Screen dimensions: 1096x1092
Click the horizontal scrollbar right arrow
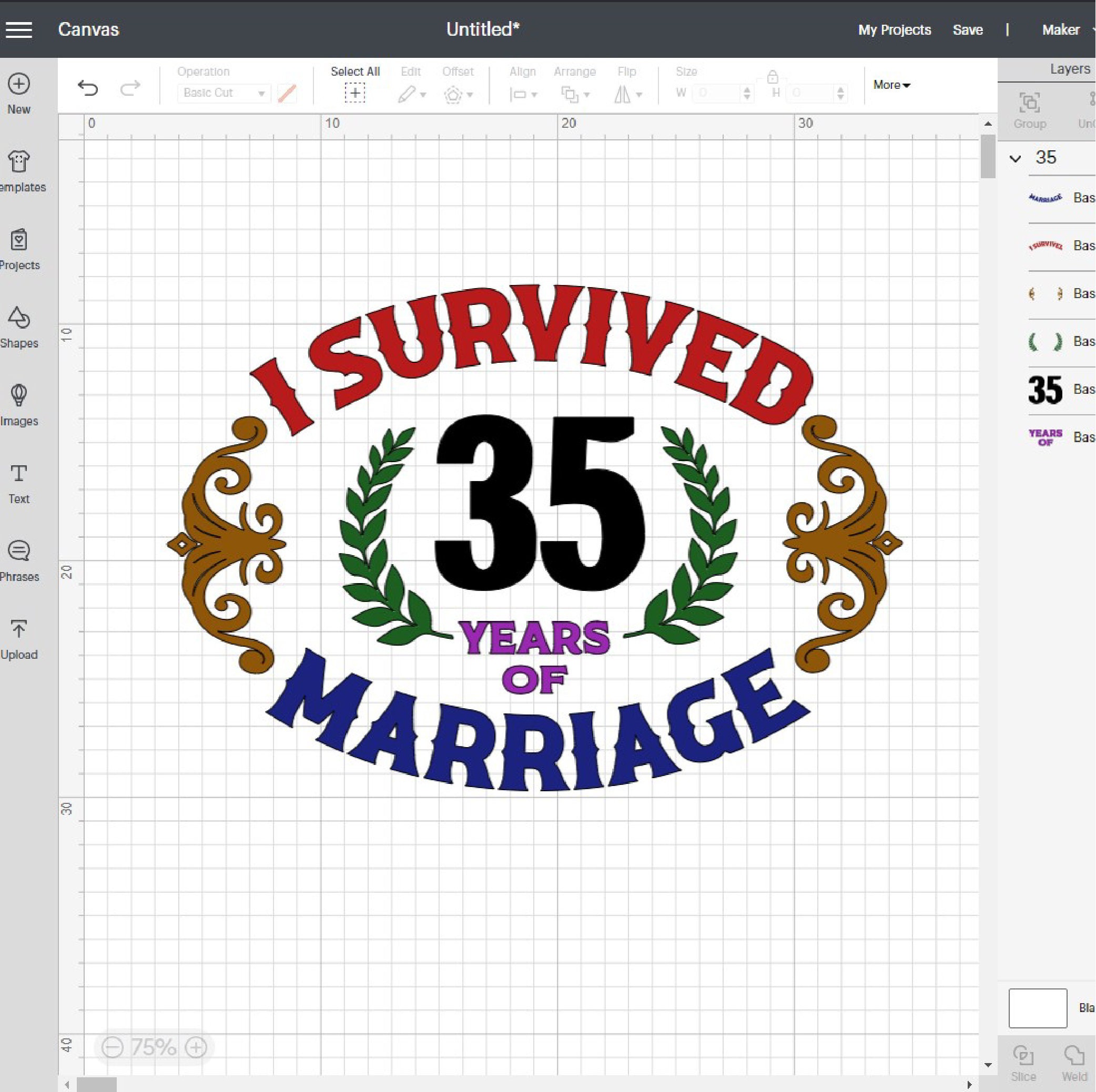click(x=969, y=1085)
